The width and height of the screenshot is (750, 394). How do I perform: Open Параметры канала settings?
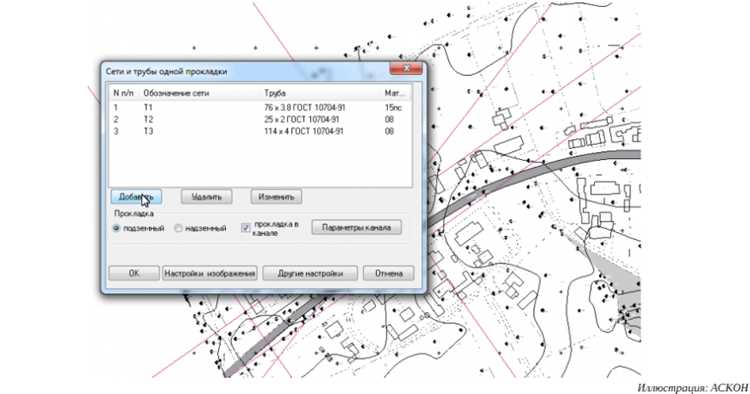[356, 228]
